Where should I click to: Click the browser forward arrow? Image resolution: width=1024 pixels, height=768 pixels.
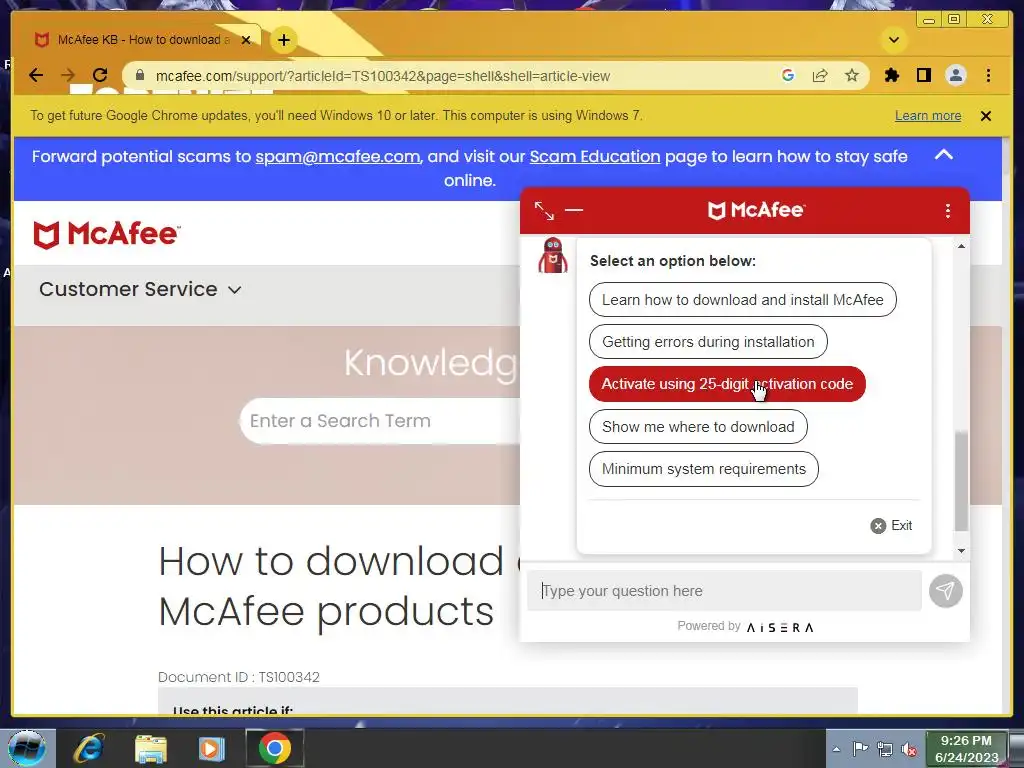pos(68,75)
